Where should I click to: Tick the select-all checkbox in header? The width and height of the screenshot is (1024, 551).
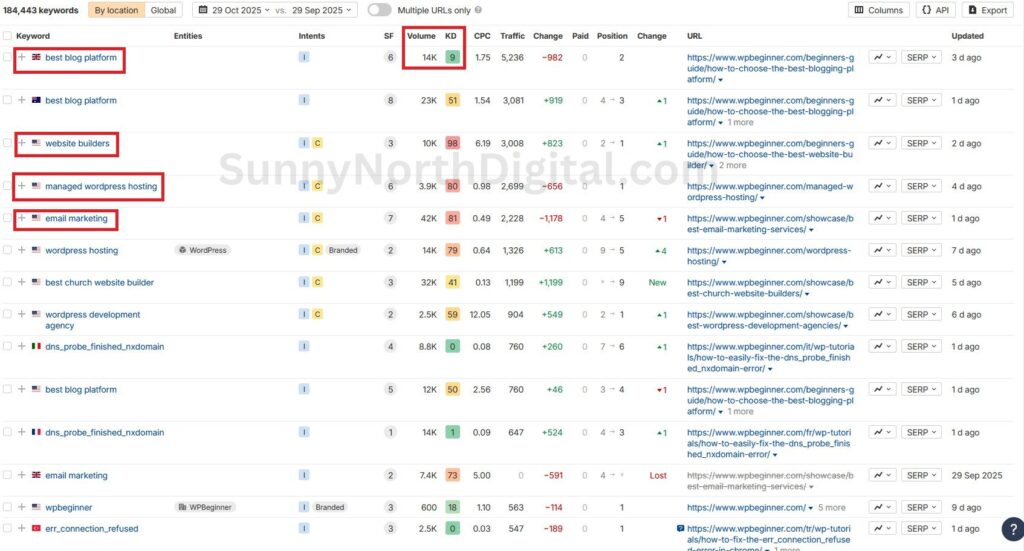7,36
